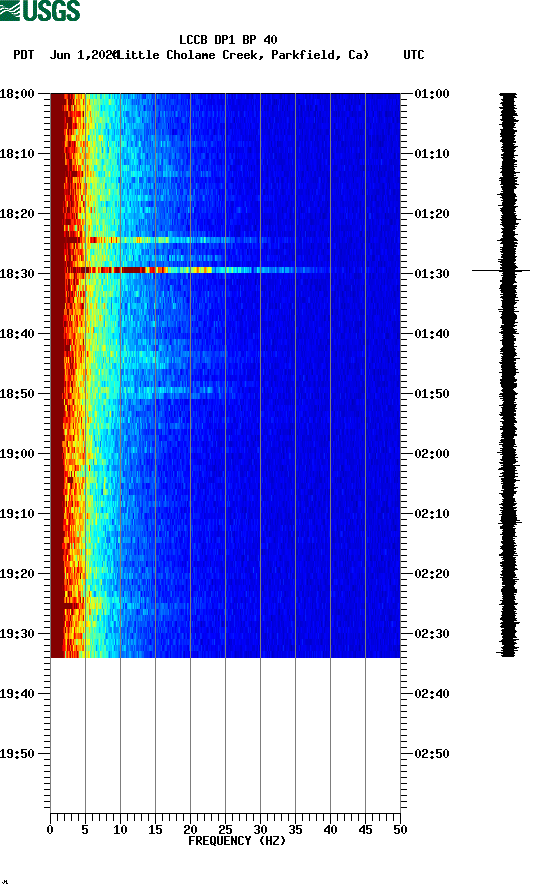Click the 18:40 PDT time label

coord(17,334)
